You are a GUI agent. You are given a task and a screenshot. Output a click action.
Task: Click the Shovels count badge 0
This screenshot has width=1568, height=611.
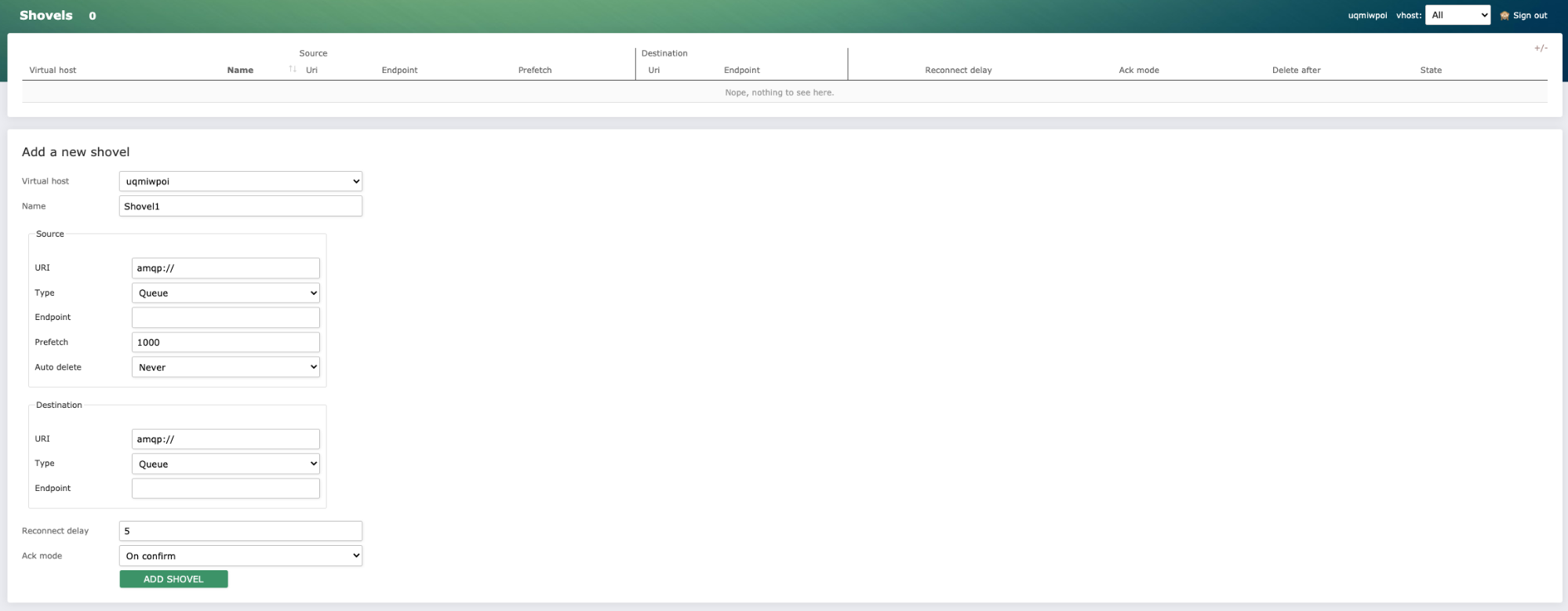93,16
